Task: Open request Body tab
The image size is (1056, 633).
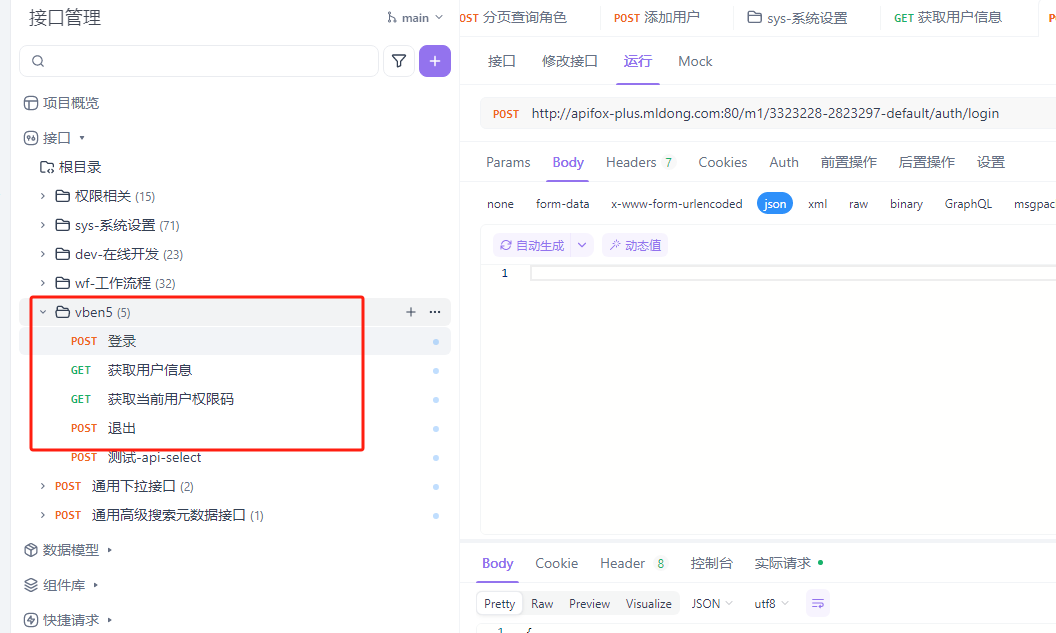Action: pos(568,162)
